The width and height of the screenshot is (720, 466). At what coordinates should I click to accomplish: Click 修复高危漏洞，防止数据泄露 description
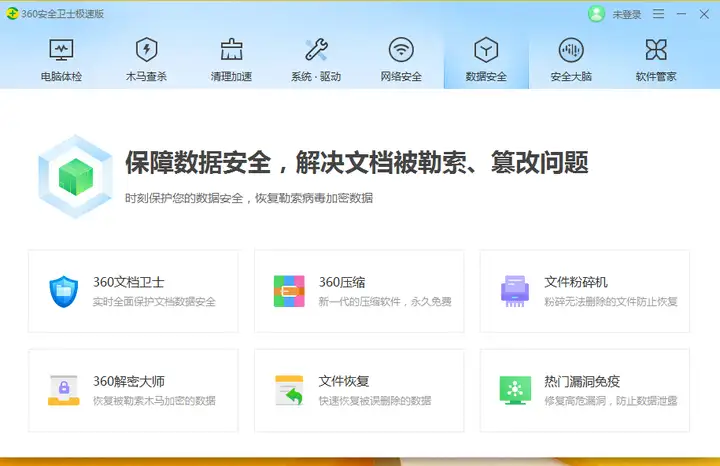point(611,401)
